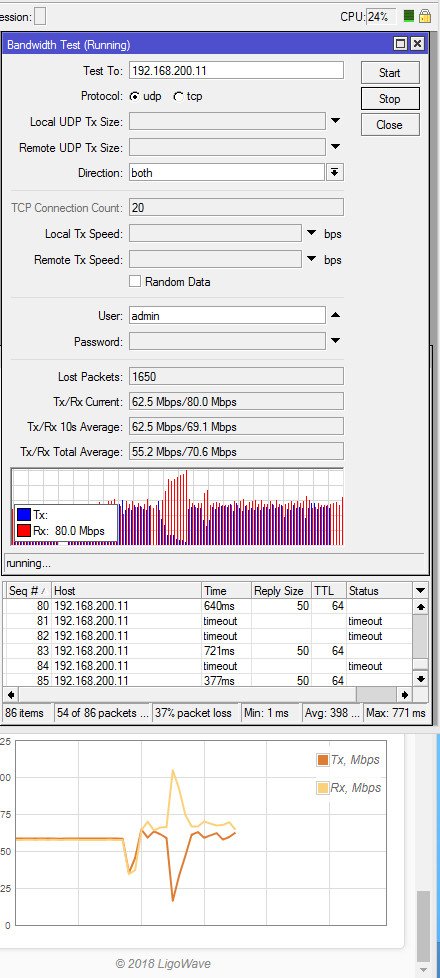Click the padlock icon near CPU
This screenshot has height=978, width=440.
424,16
